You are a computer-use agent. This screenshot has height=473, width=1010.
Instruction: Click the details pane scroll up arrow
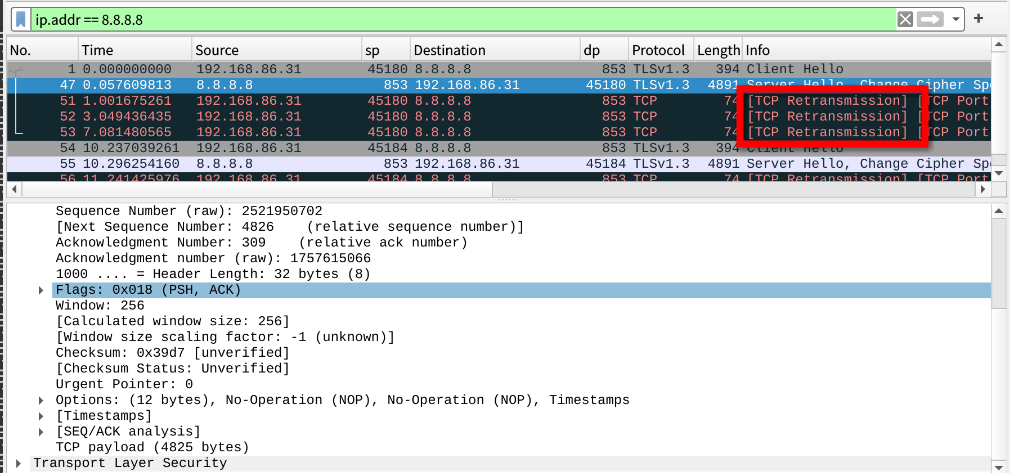(x=999, y=211)
